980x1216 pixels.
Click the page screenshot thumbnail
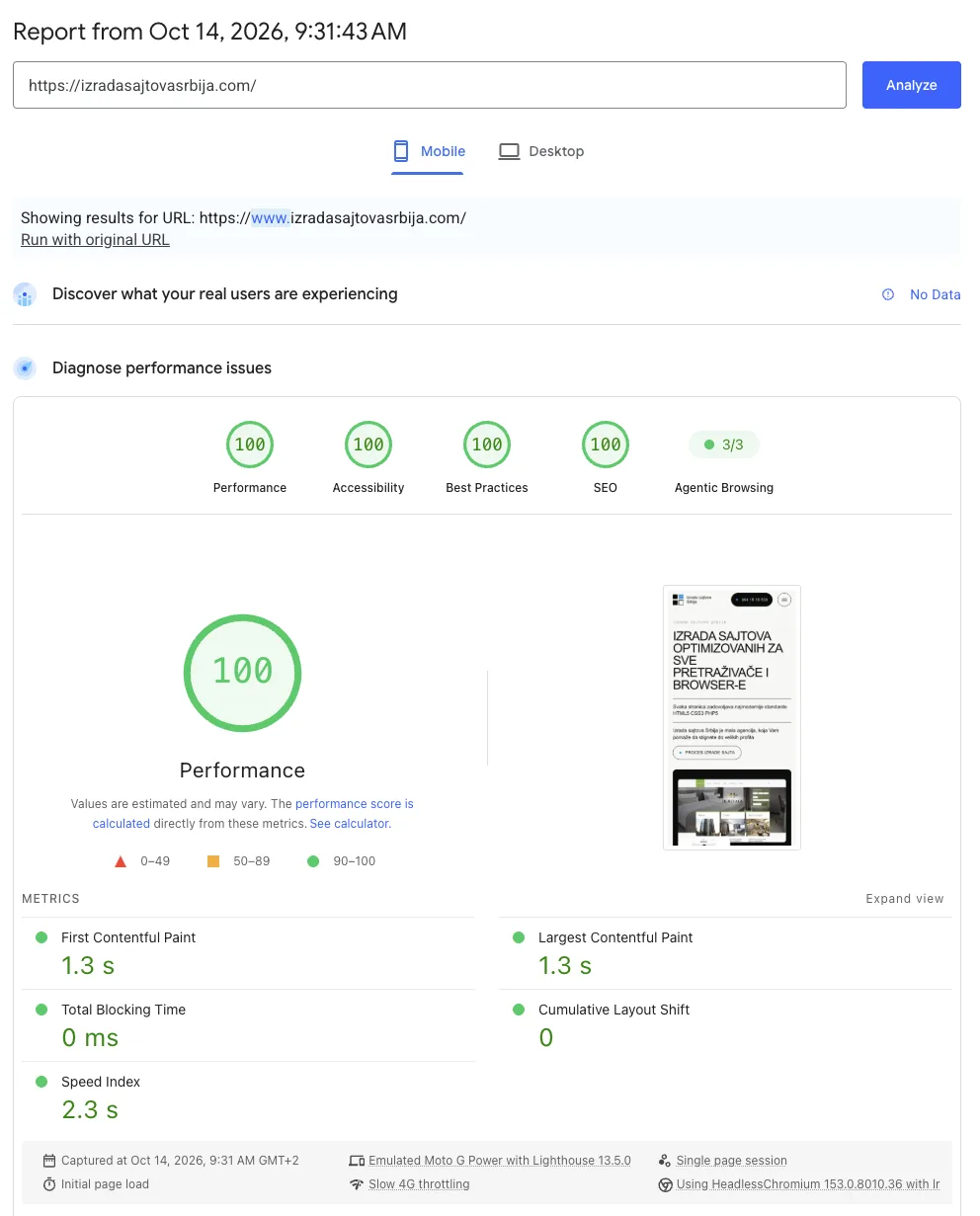(x=732, y=717)
